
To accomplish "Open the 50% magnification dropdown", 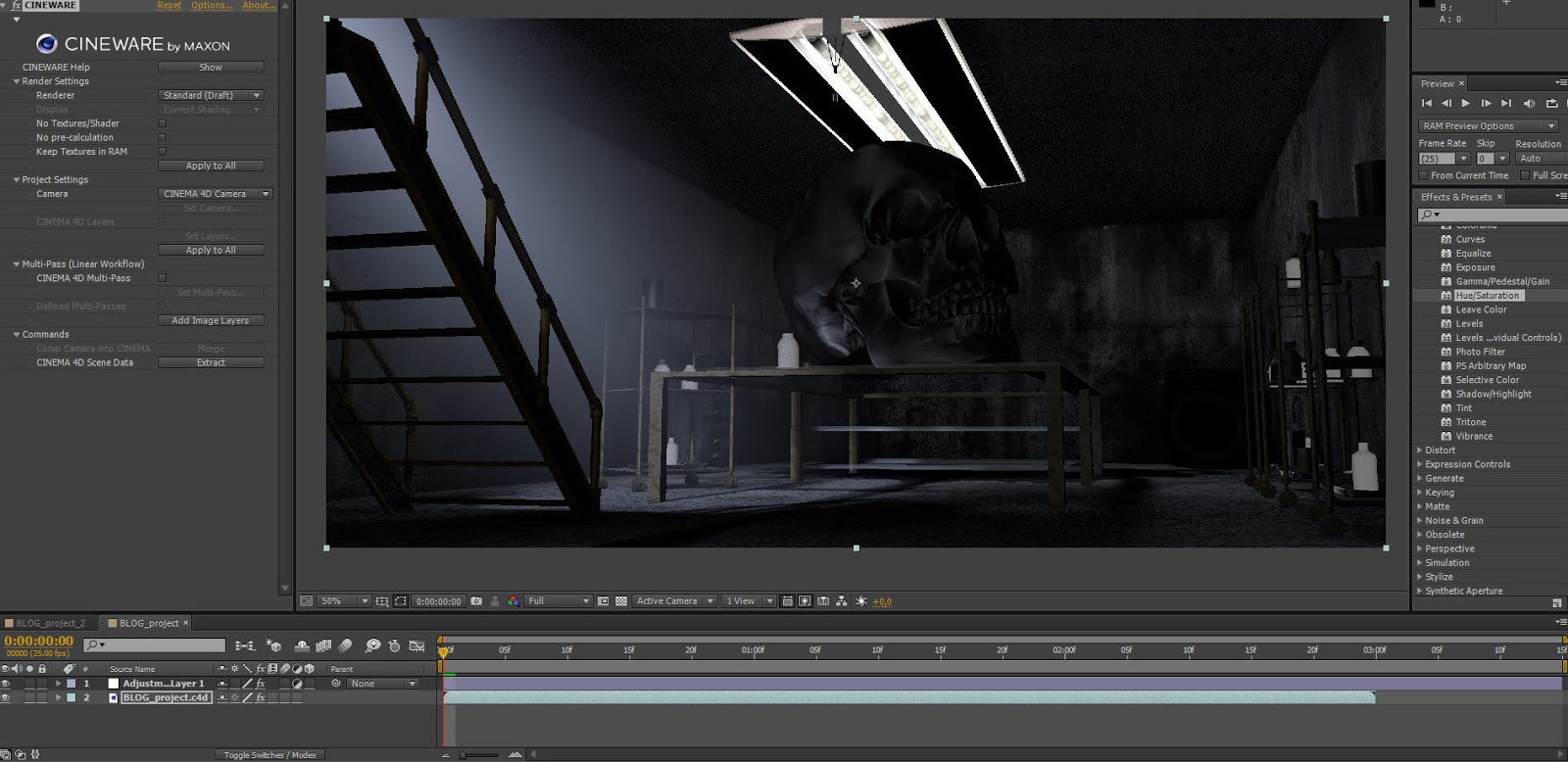I will coord(344,601).
